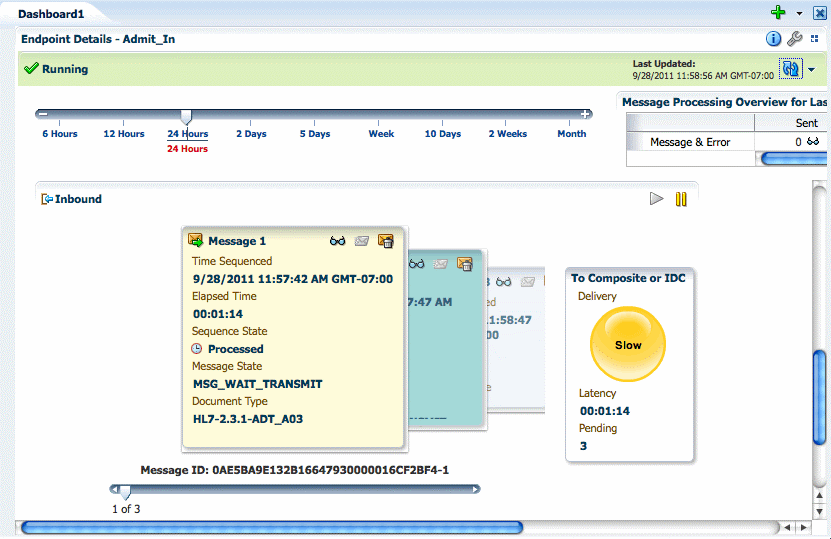Click the Last Updated timestamp text
Screen dimensions: 831x539
point(703,76)
